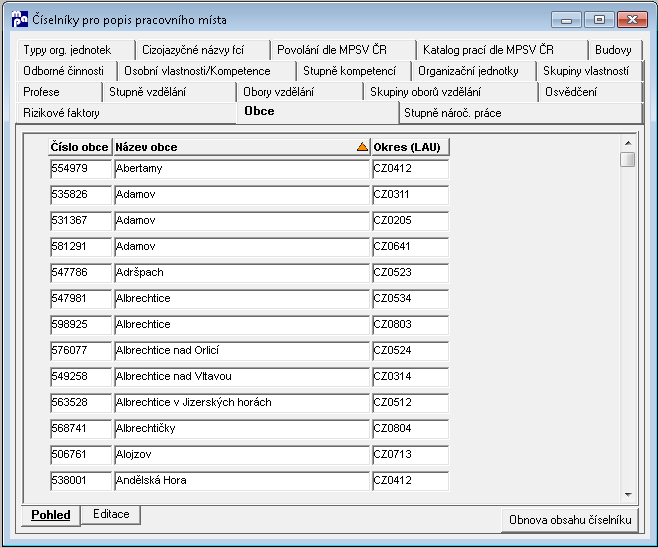The width and height of the screenshot is (658, 548).
Task: Select the Andělská Hora name field
Action: click(242, 481)
